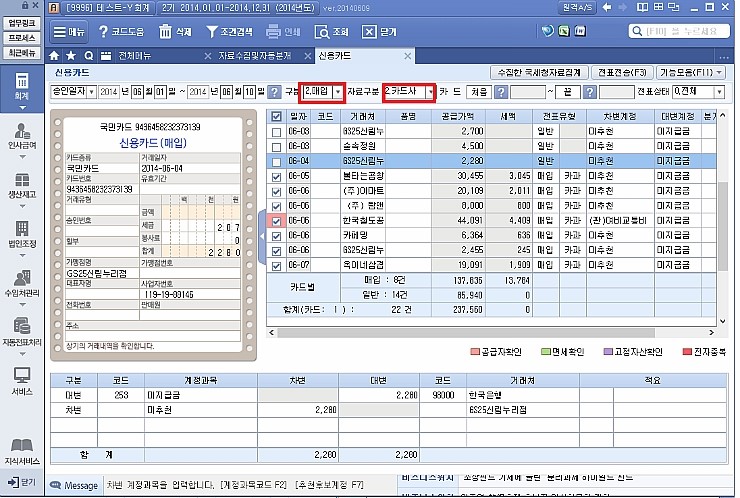Screen dimensions: 740x498
Task: Click the 전표전송(F3) button
Action: [x=622, y=72]
